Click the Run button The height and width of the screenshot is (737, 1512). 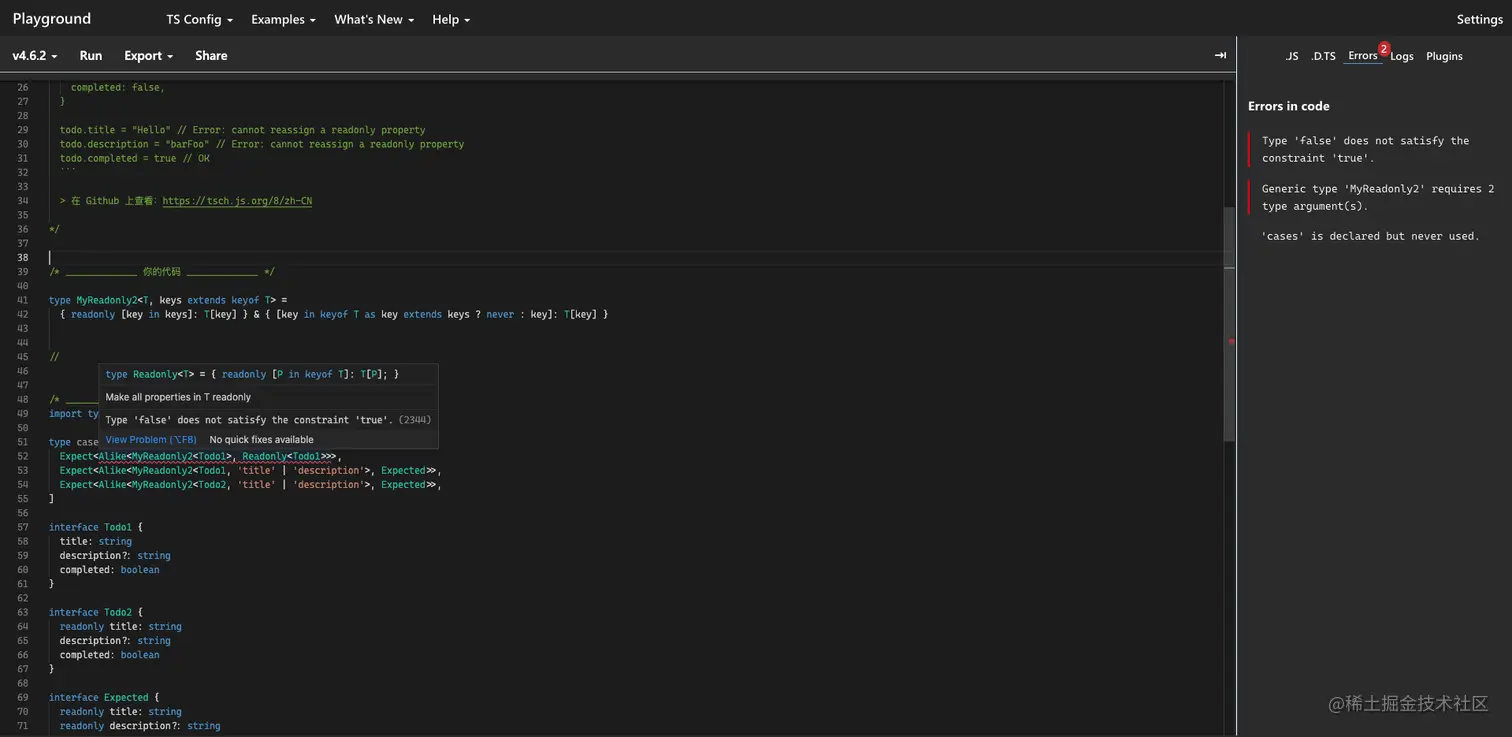pyautogui.click(x=91, y=56)
